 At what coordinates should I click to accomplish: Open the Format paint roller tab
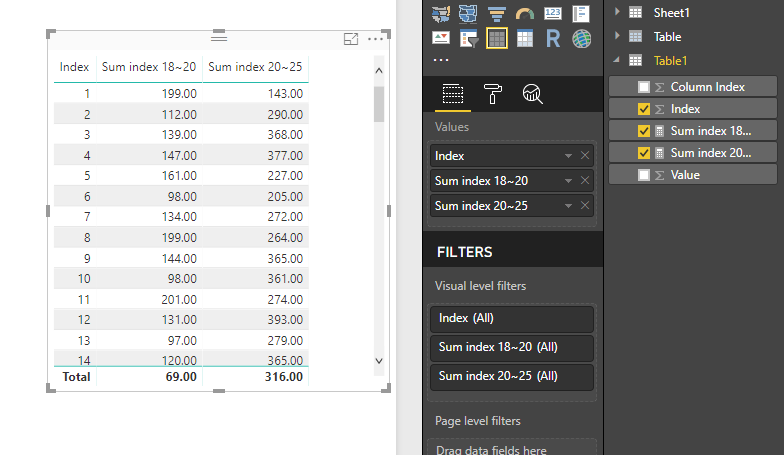(x=492, y=94)
